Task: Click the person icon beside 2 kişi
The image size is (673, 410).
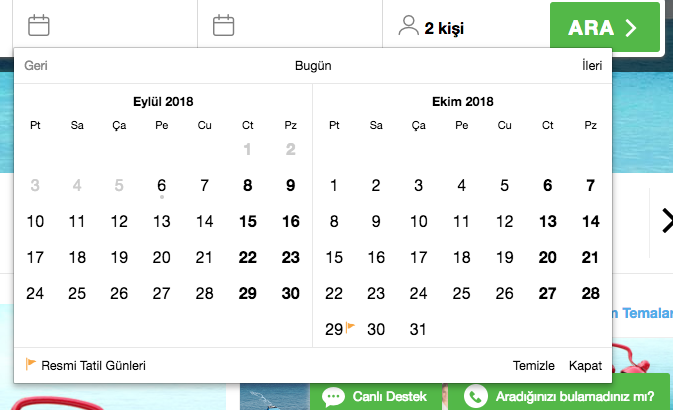Action: (408, 25)
